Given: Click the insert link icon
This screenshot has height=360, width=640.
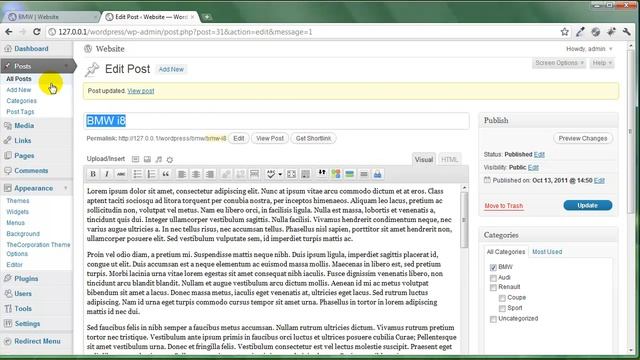Looking at the screenshot, I should [x=226, y=174].
